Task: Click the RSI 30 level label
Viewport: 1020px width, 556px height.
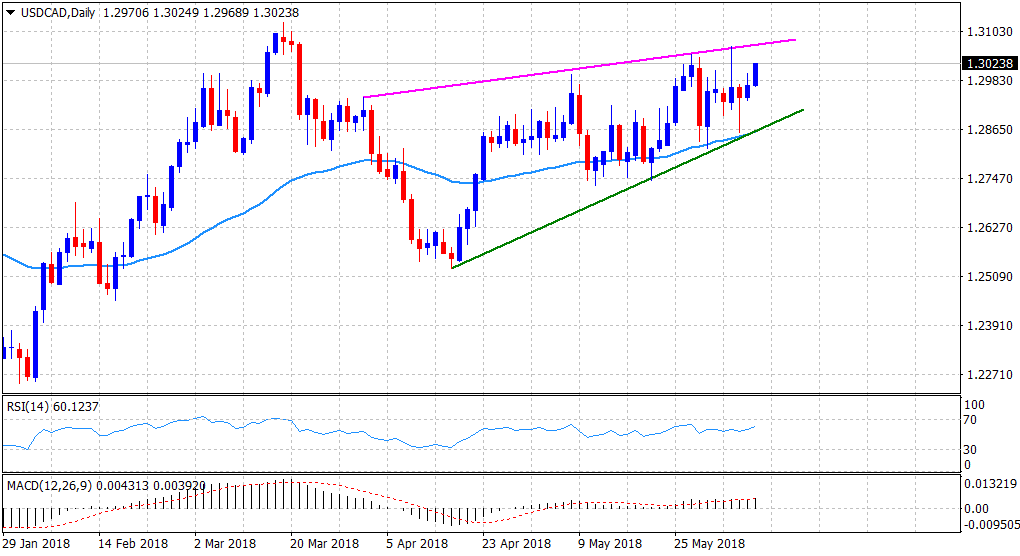Action: point(970,450)
